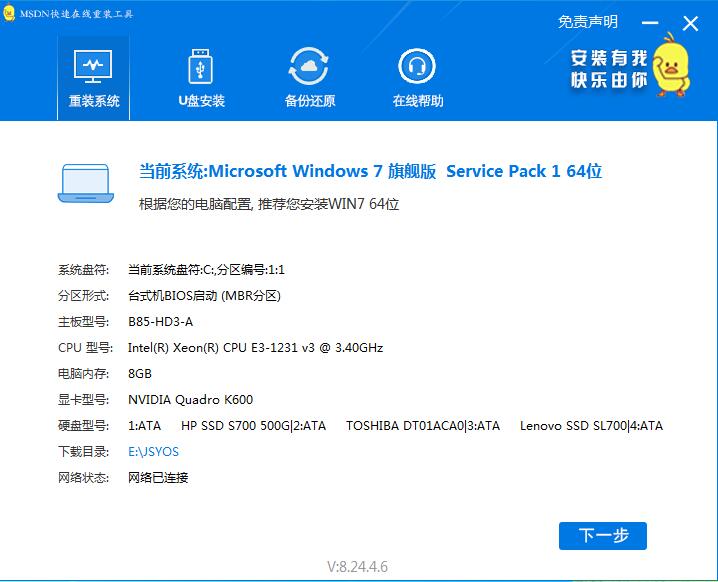Click the 主板型号 label
718x582 pixels.
coord(83,322)
